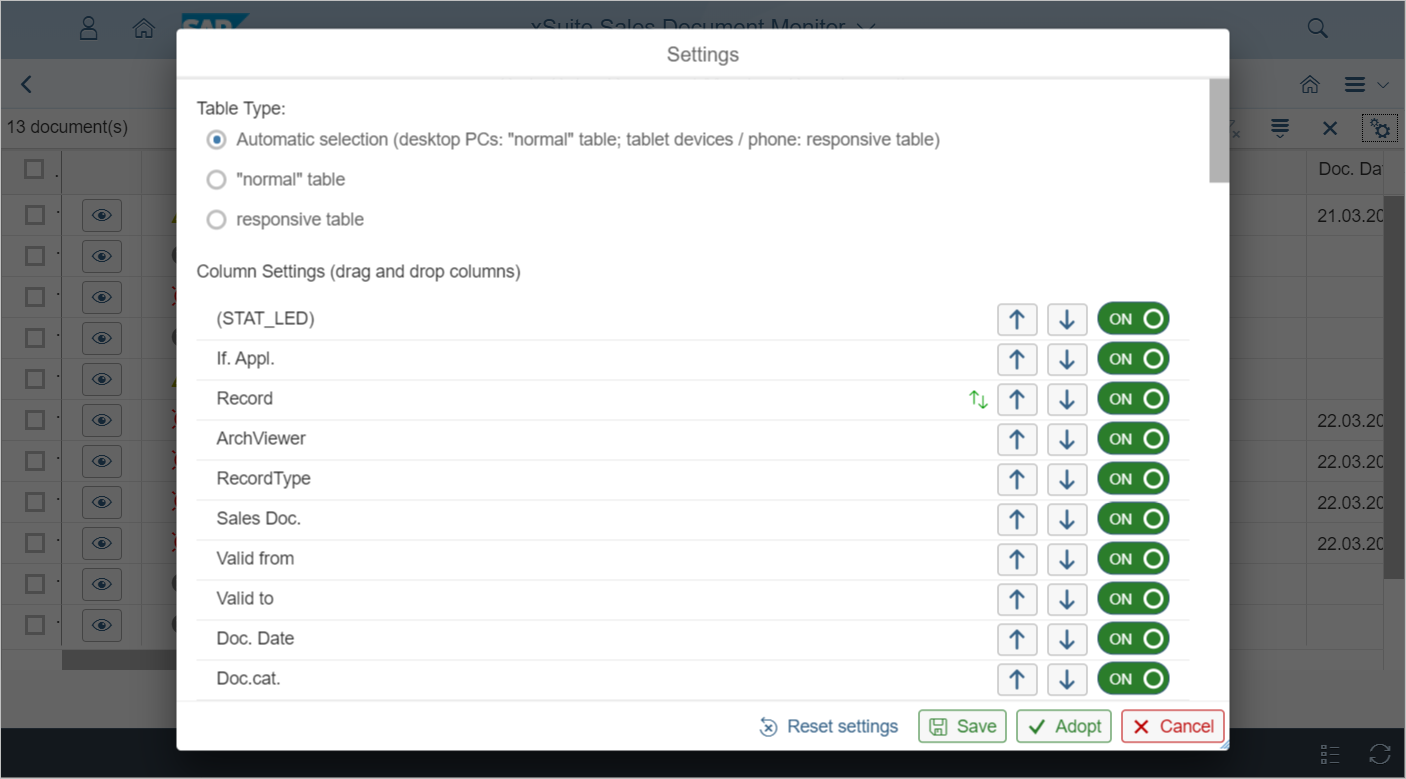Move (STAT_LED) column down one position
The width and height of the screenshot is (1406, 779).
pyautogui.click(x=1067, y=319)
